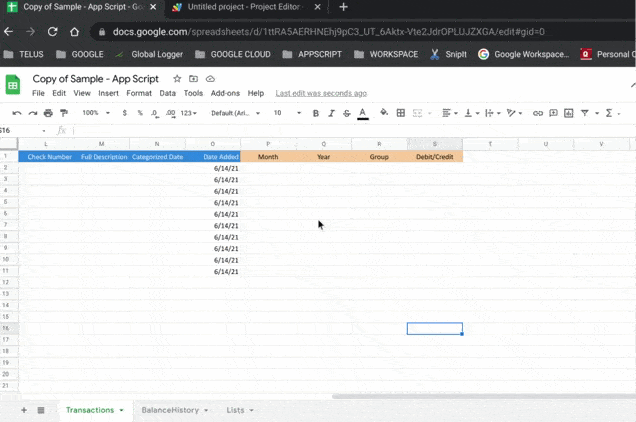This screenshot has height=422, width=636.
Task: Toggle bold formatting
Action: [316, 113]
